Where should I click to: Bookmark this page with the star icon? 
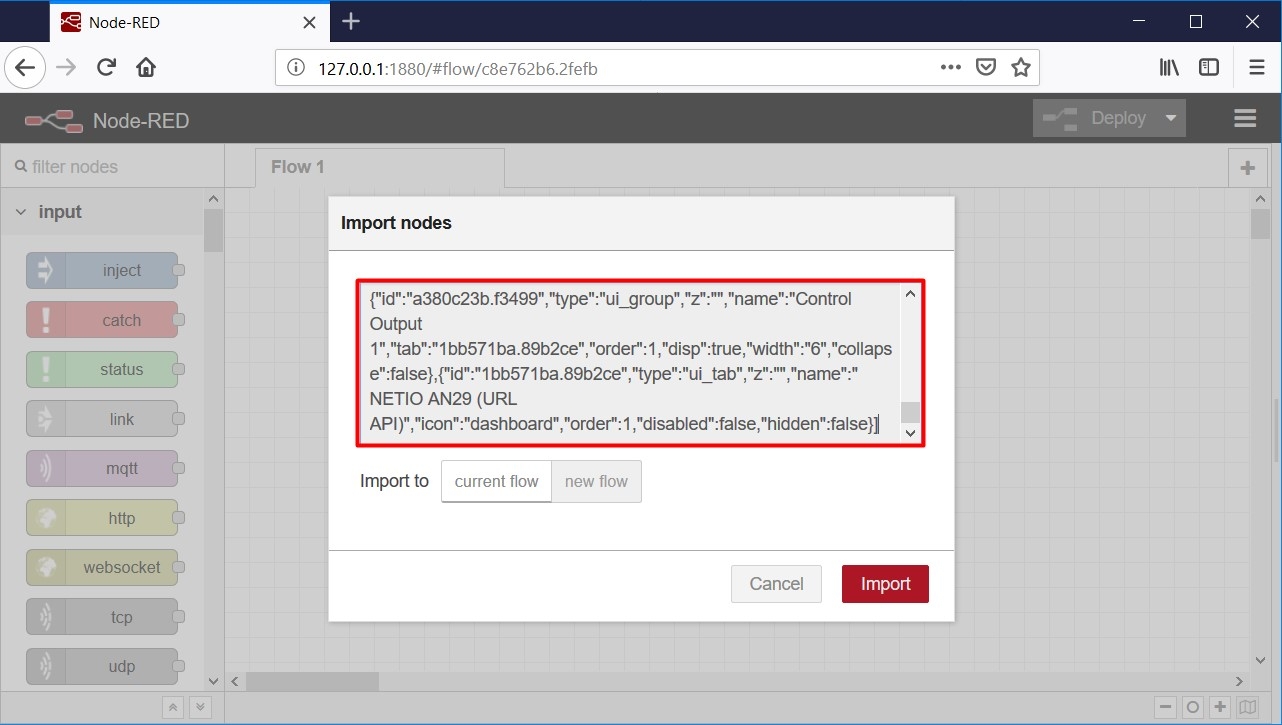click(1020, 68)
